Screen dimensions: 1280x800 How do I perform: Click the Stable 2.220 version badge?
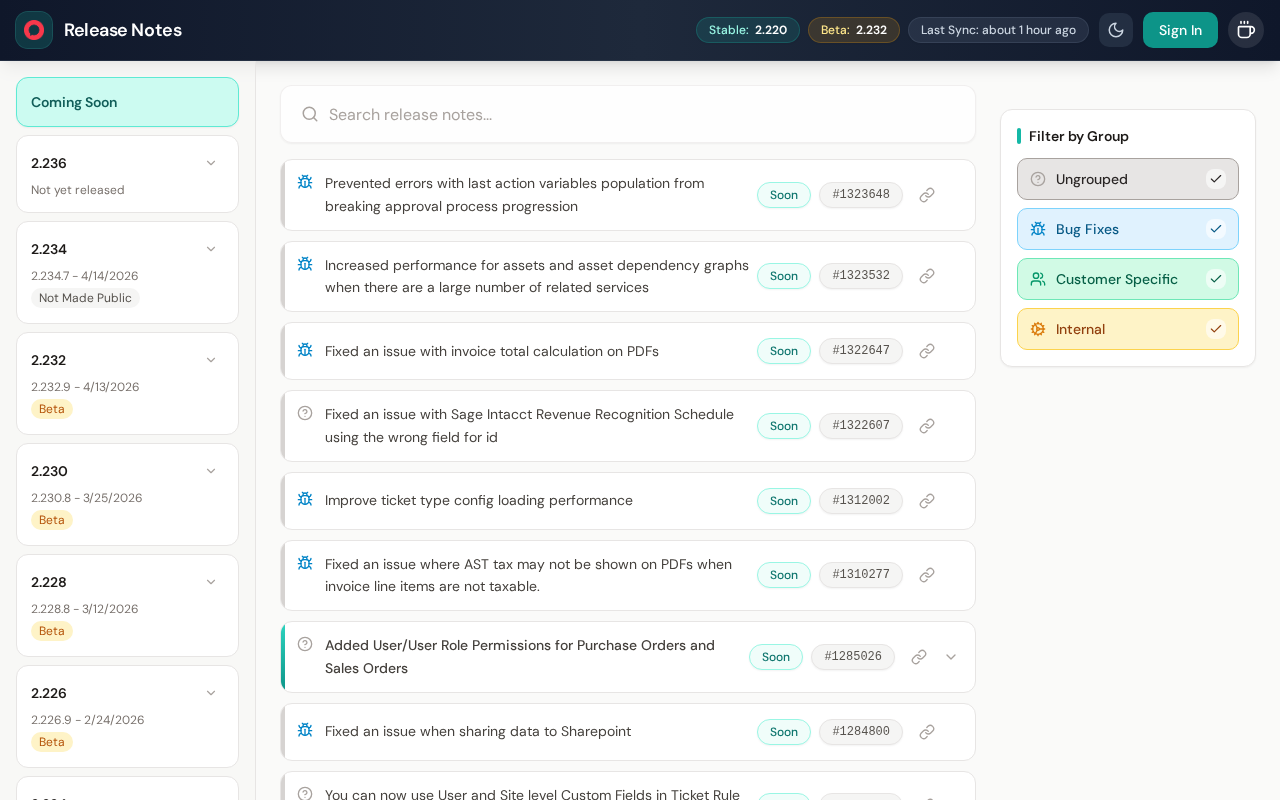click(747, 30)
